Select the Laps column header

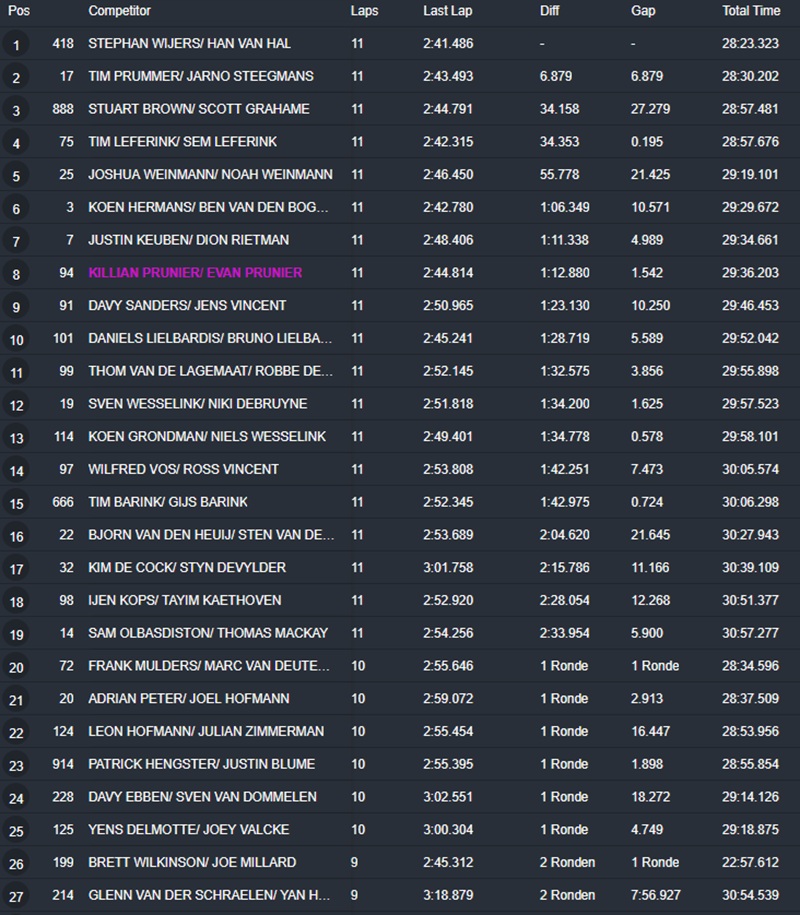click(364, 11)
